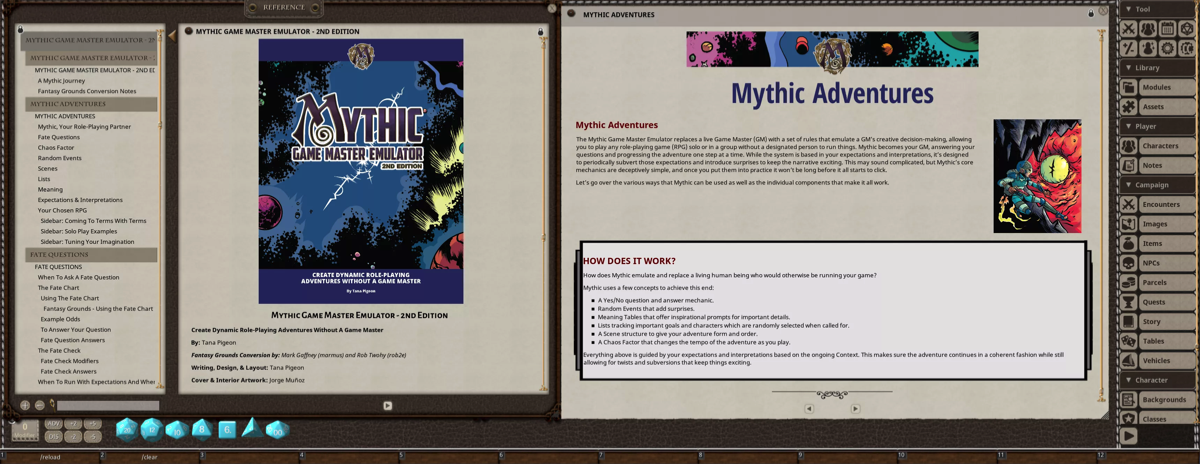Expand all index entries with plus button
The width and height of the screenshot is (1200, 464).
(x=25, y=405)
